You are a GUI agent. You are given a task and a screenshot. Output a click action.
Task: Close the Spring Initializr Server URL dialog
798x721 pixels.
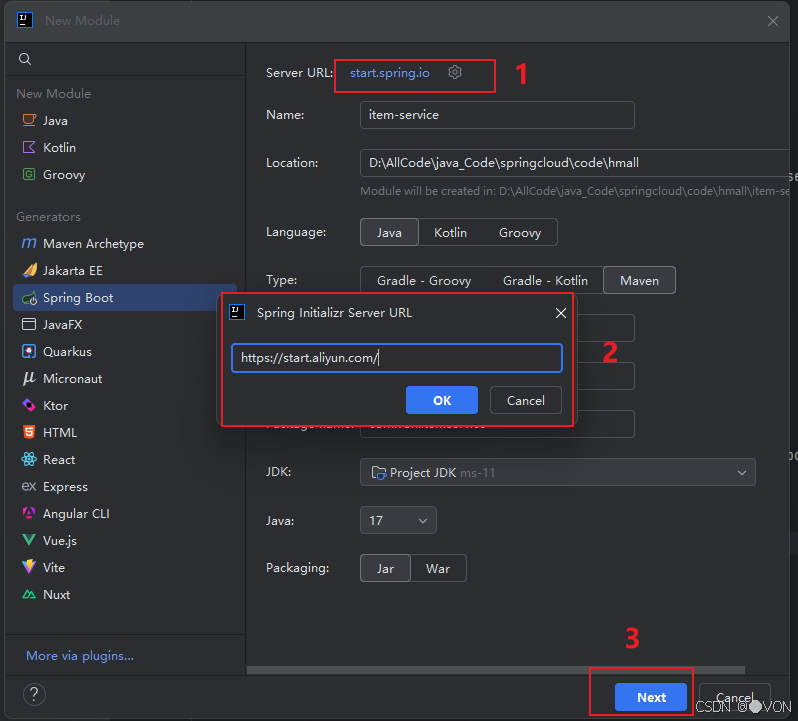point(561,313)
